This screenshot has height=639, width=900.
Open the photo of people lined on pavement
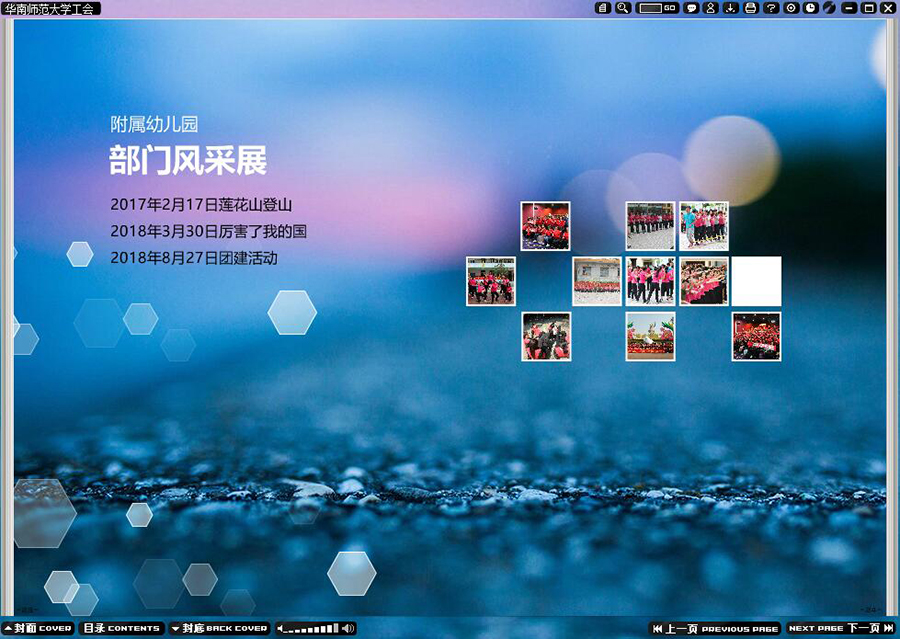(x=650, y=226)
